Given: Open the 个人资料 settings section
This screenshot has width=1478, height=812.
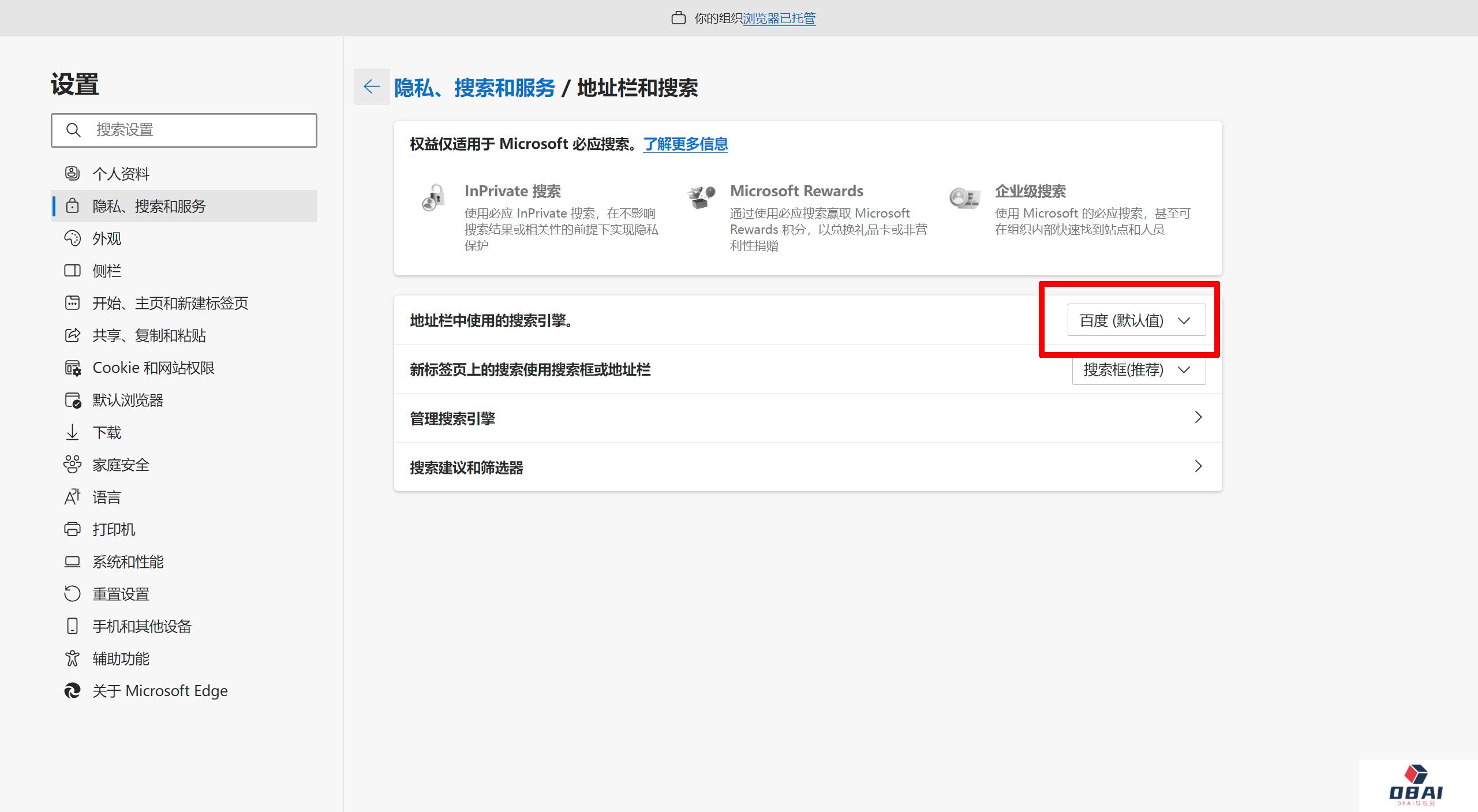Looking at the screenshot, I should (121, 174).
